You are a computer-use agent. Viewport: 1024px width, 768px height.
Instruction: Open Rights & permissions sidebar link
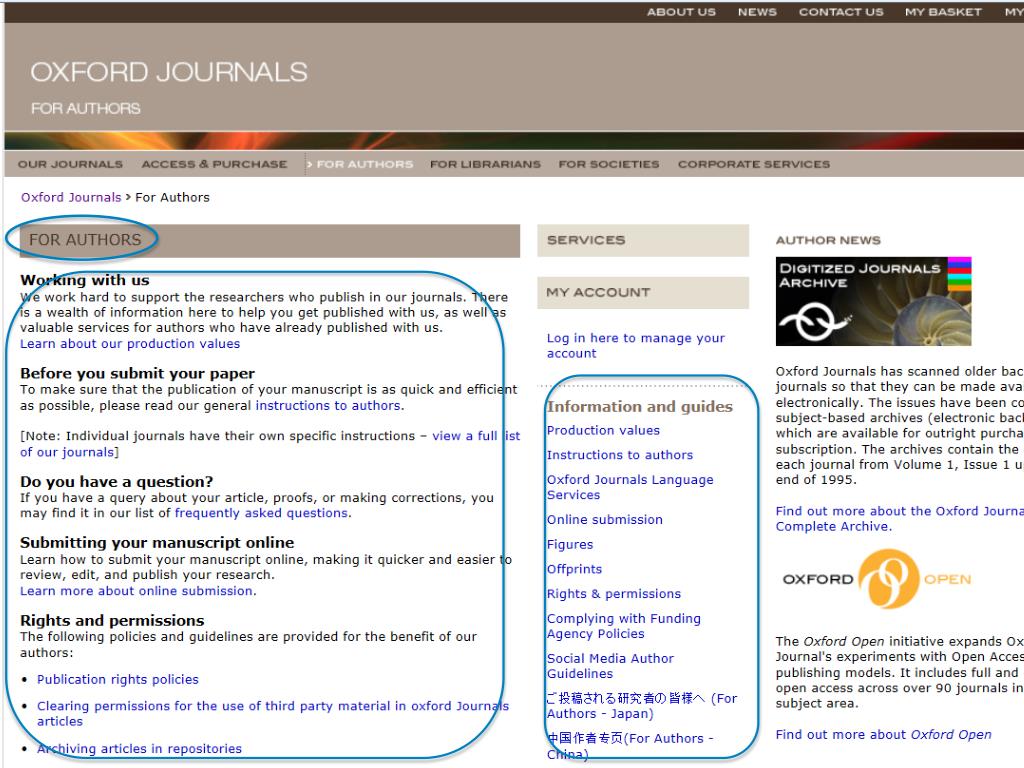[614, 594]
